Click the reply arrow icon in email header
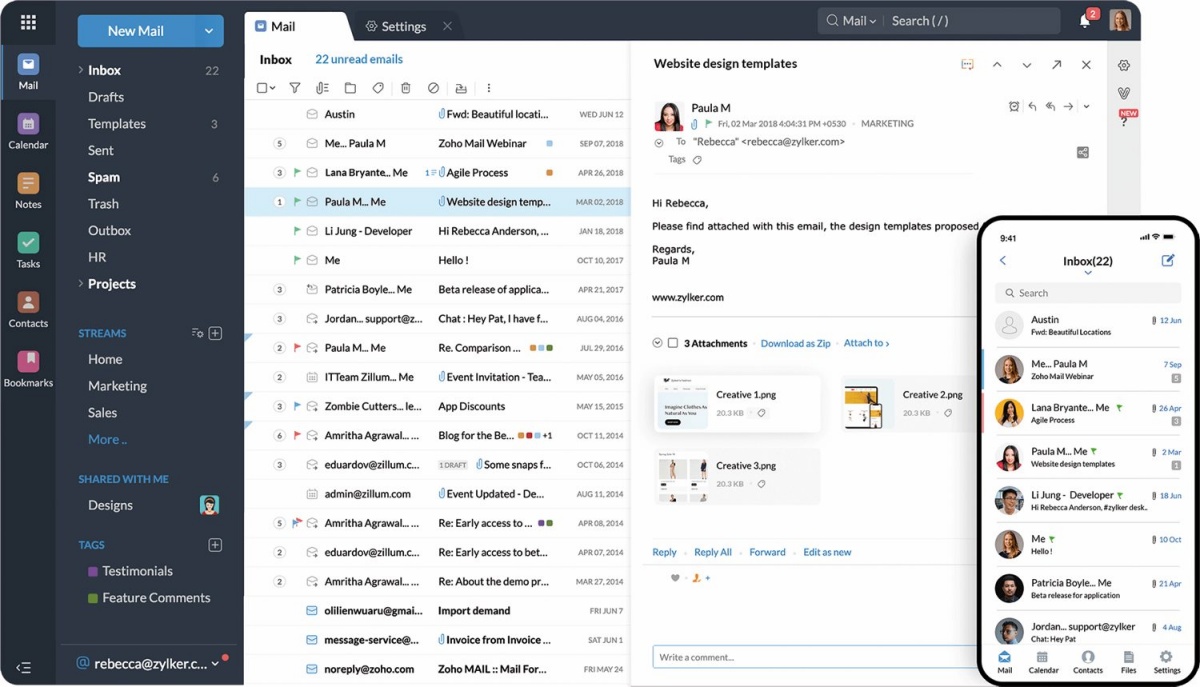This screenshot has height=687, width=1200. click(1032, 107)
